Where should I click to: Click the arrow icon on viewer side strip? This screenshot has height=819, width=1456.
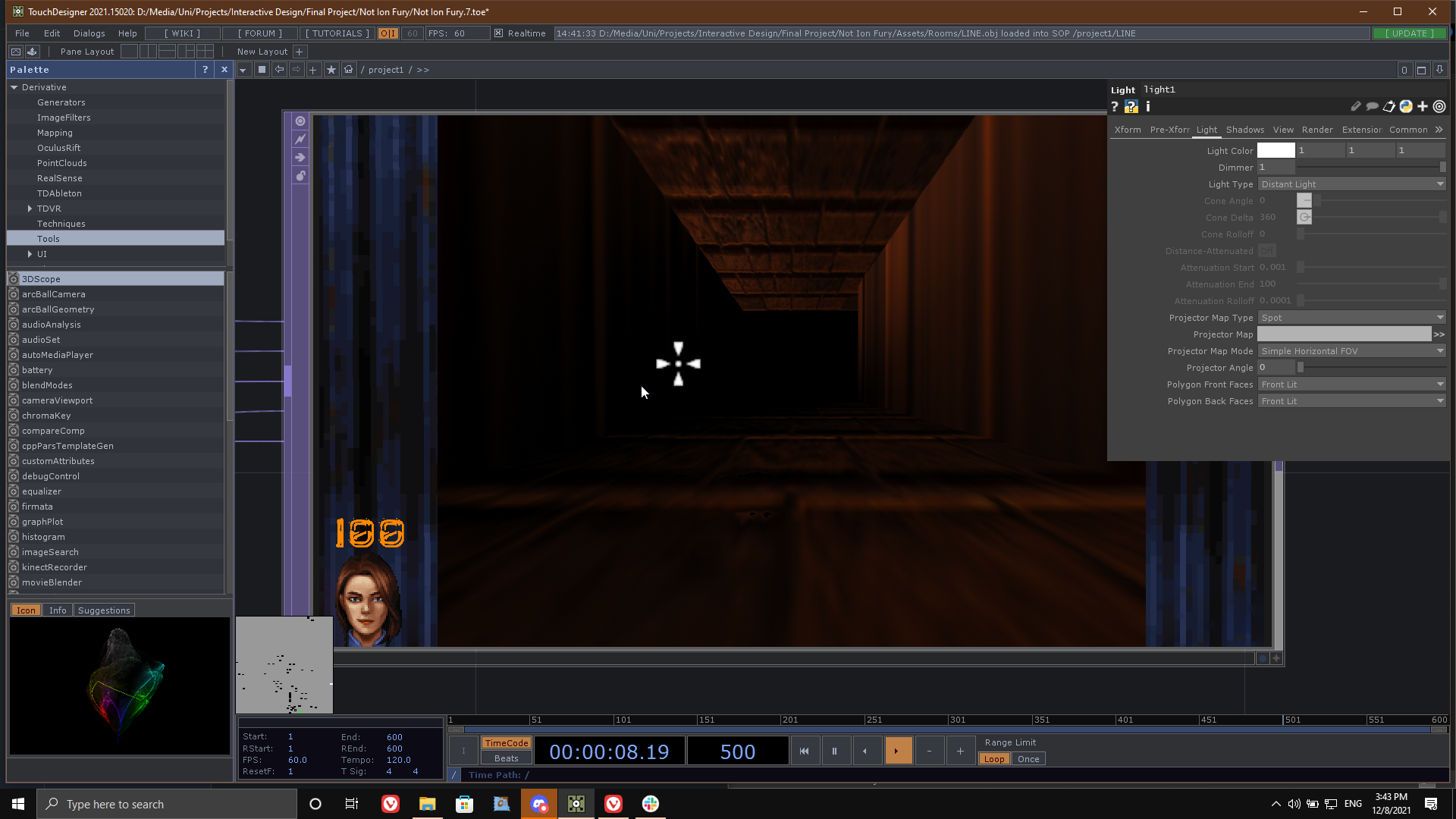coord(300,158)
